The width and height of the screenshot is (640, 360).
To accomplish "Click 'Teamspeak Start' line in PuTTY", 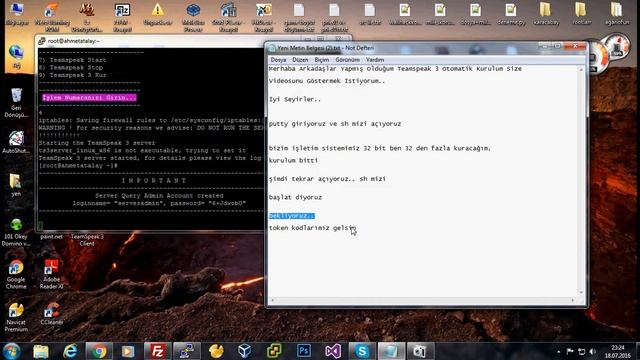I will [73, 60].
